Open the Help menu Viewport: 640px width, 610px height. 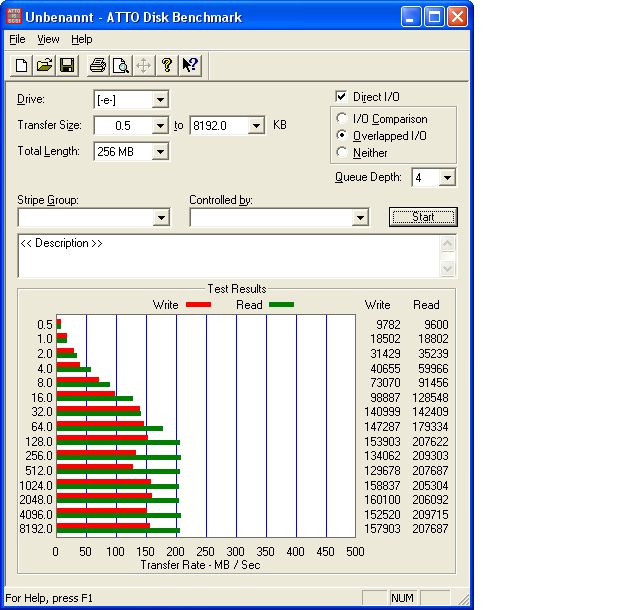[x=82, y=40]
